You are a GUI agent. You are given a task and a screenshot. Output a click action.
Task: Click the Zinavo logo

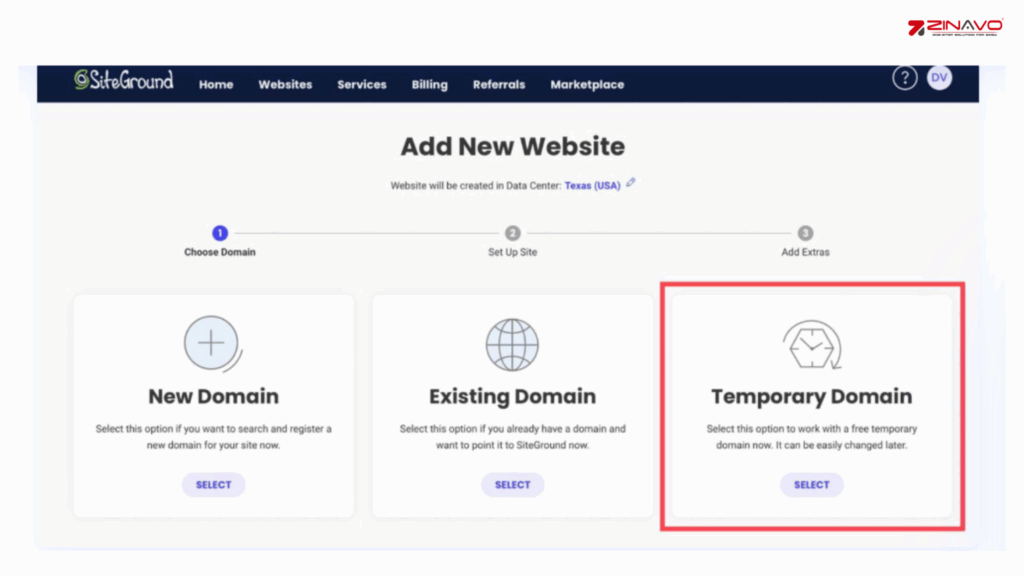(x=955, y=28)
